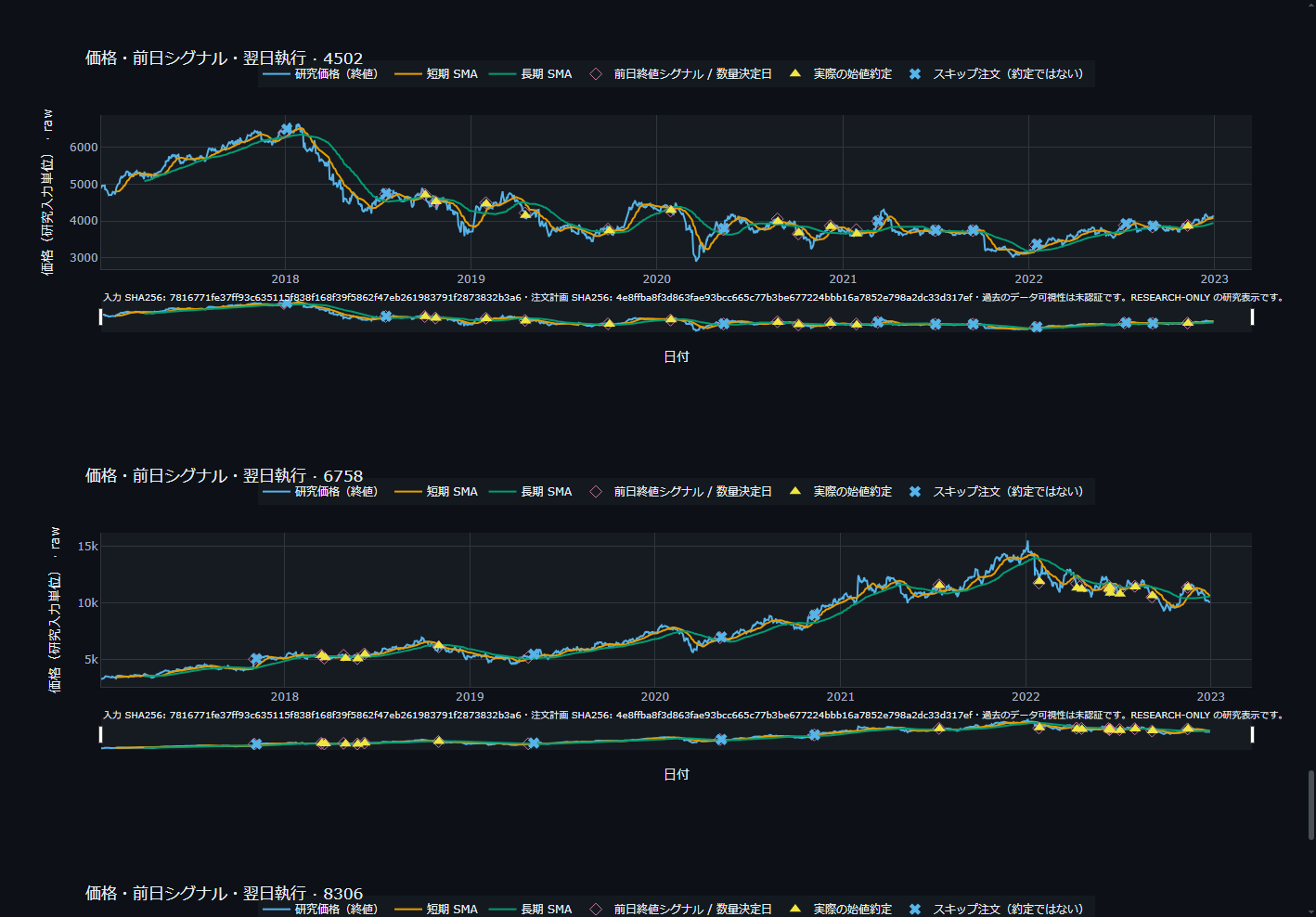
Task: Click the left range slider handle under the 6758 chart
Action: coord(100,735)
